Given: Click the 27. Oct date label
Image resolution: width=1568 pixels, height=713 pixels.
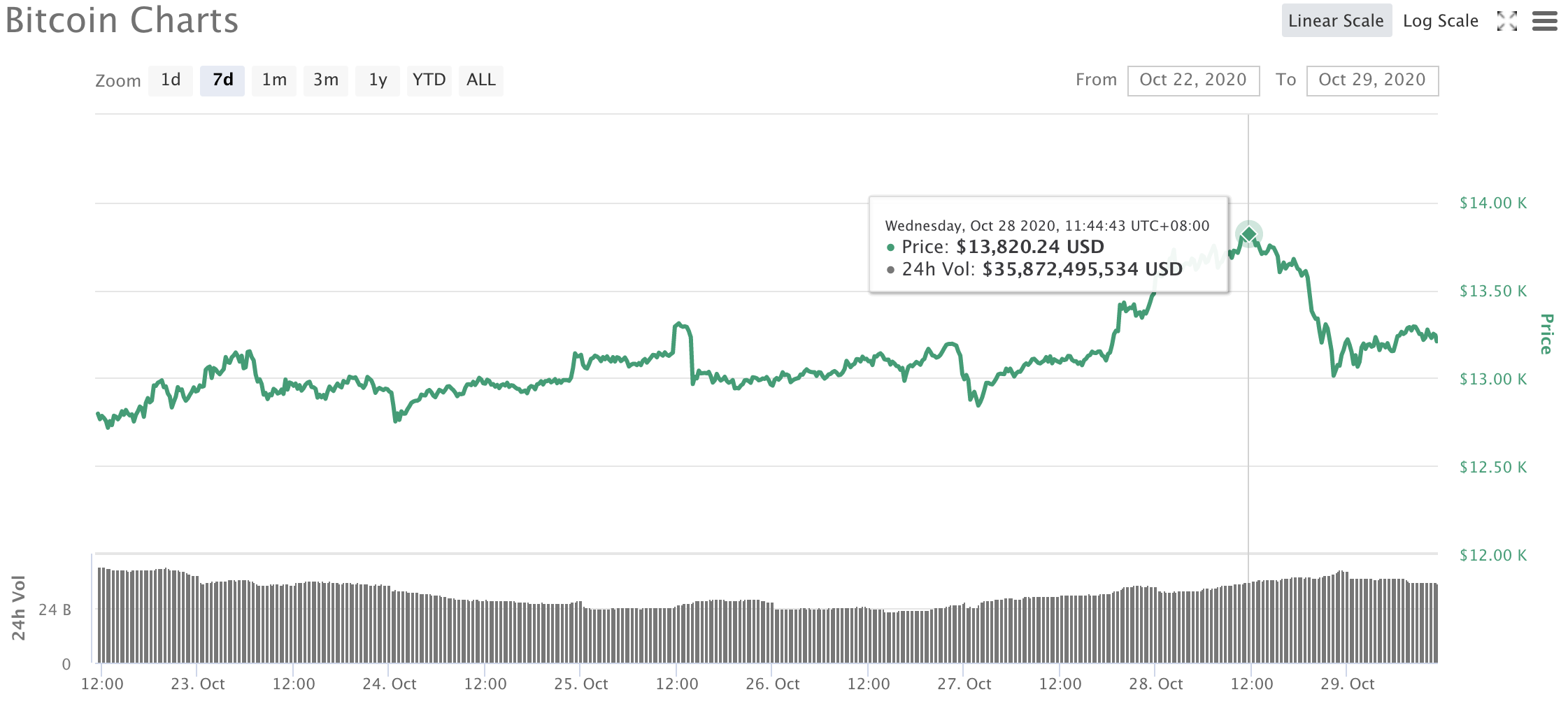Looking at the screenshot, I should 964,684.
